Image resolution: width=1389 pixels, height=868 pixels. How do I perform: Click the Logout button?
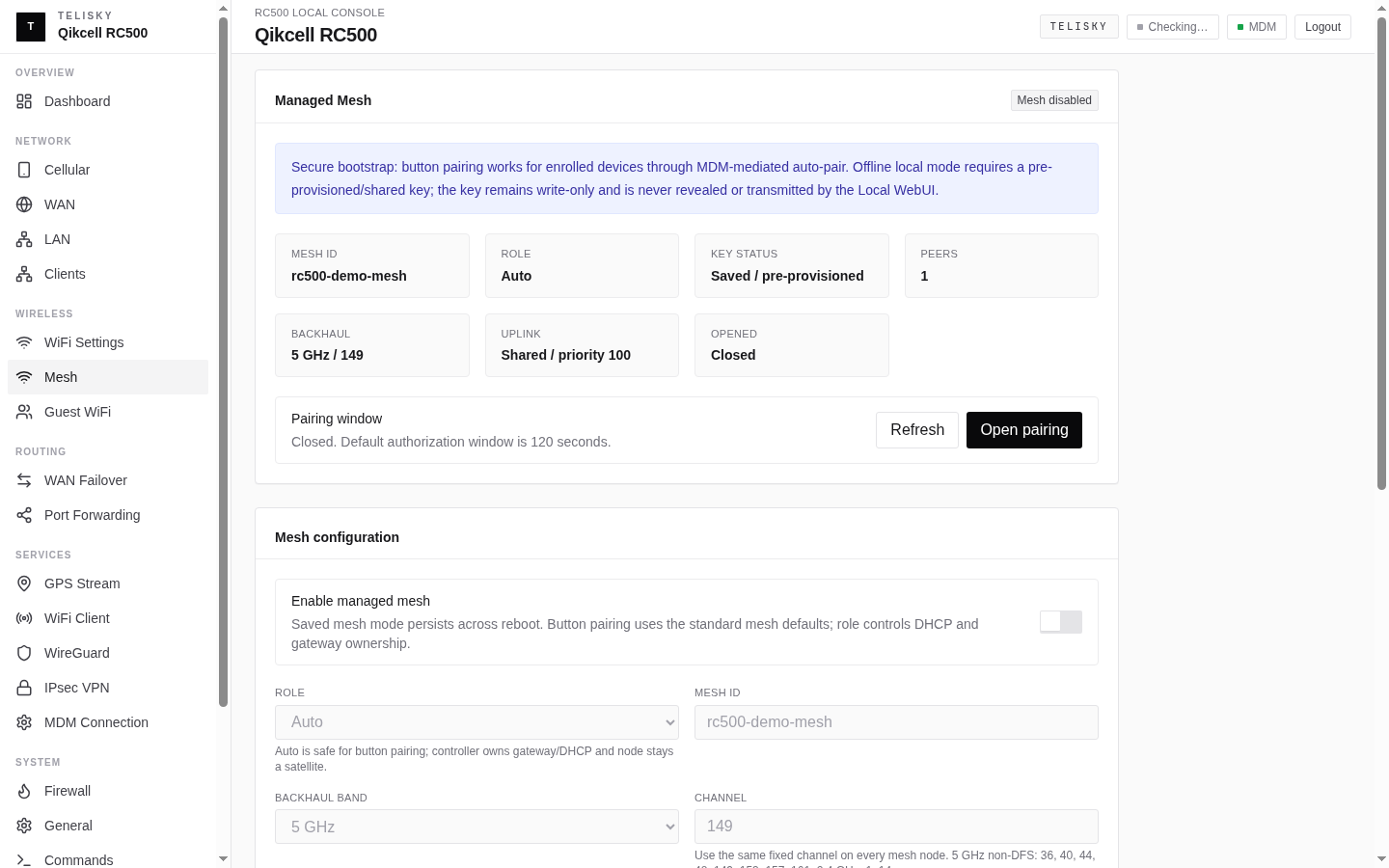tap(1322, 27)
